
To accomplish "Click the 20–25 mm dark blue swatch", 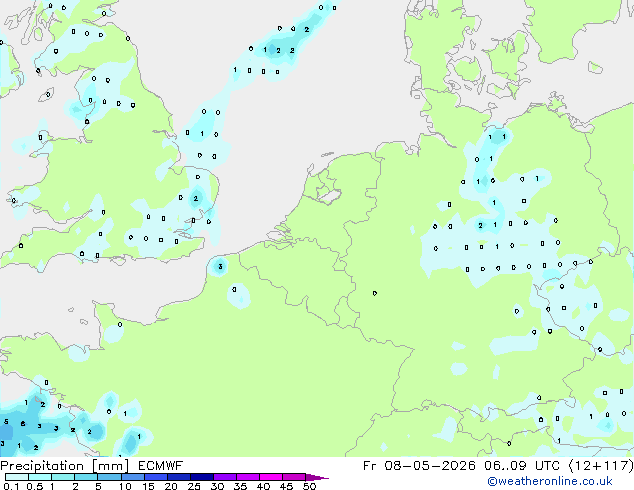I will click(179, 477).
